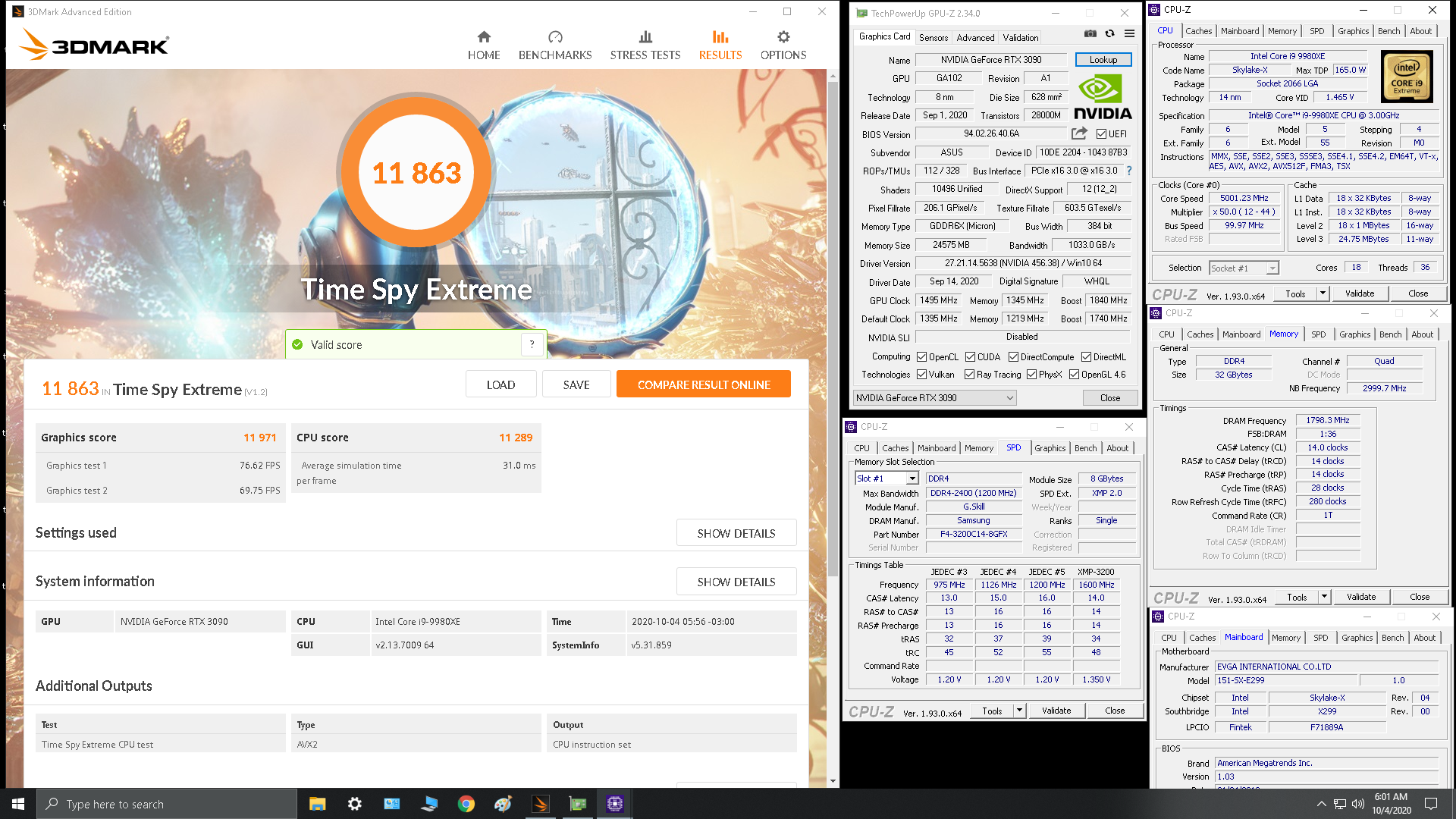Share BIOS version with export icon
The height and width of the screenshot is (819, 1456).
click(x=1079, y=133)
